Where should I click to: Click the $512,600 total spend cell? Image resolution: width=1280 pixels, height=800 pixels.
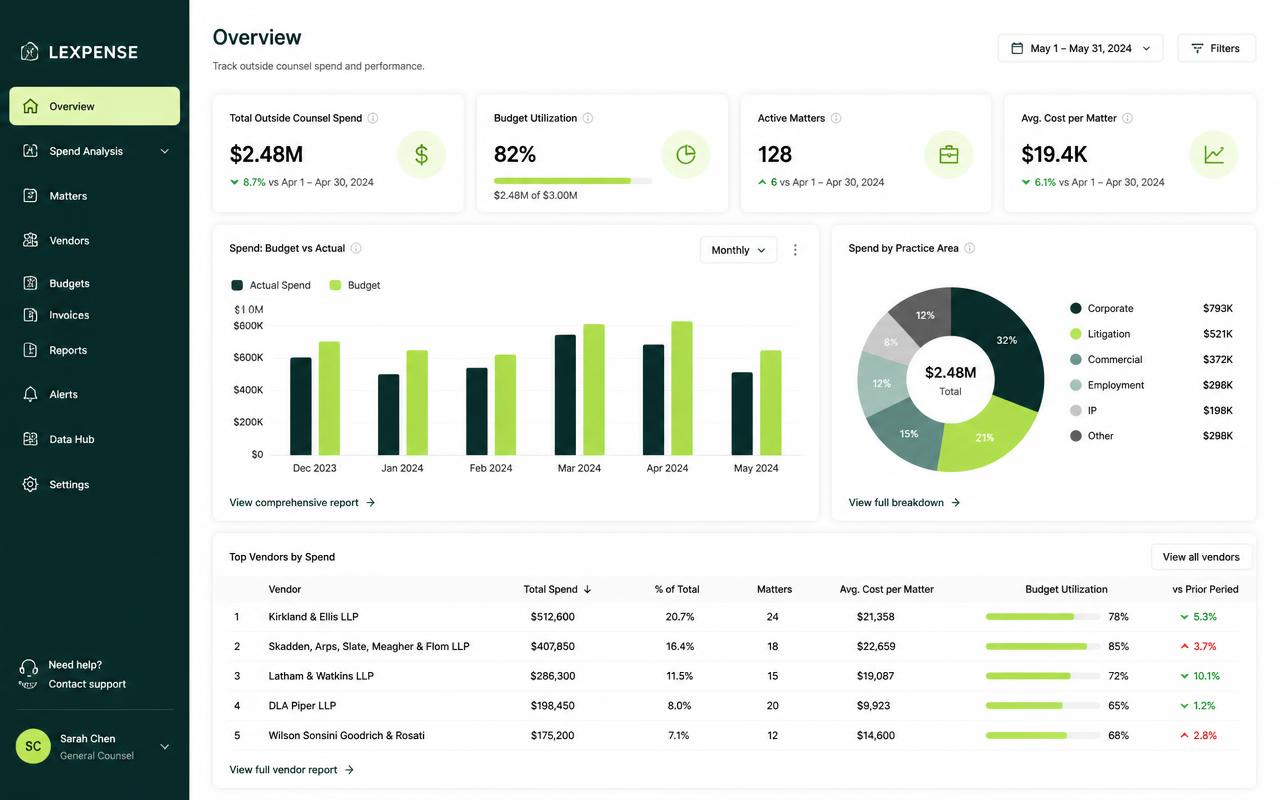[x=553, y=617]
